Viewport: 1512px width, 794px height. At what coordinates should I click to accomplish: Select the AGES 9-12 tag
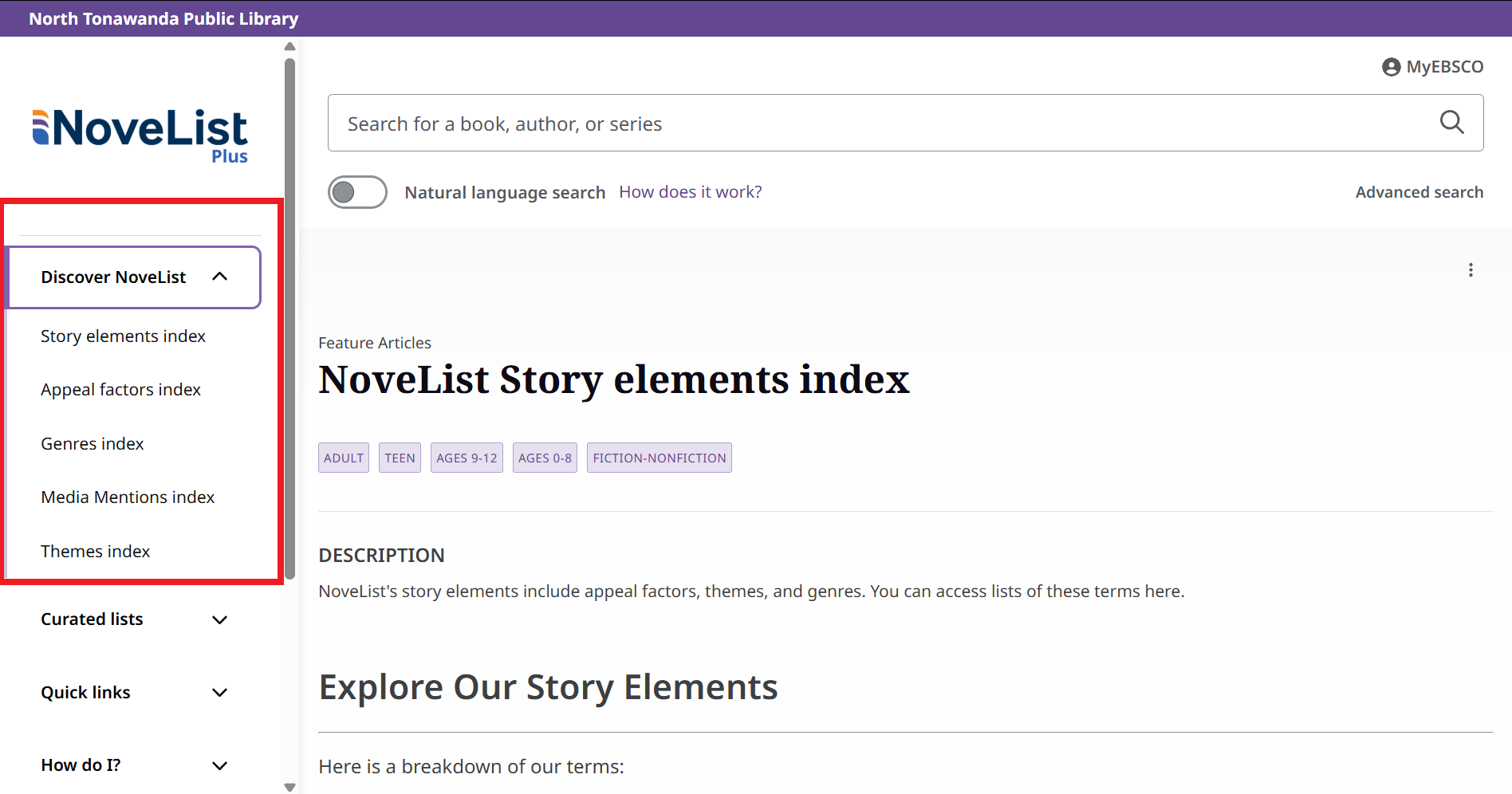tap(467, 458)
